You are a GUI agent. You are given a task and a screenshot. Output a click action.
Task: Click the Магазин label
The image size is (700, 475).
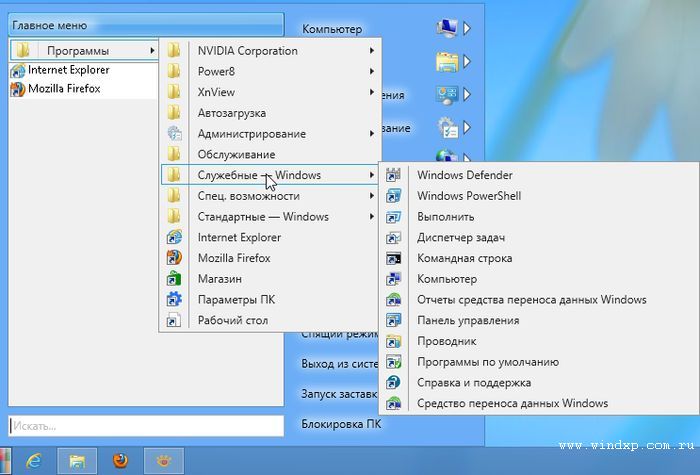pos(220,279)
